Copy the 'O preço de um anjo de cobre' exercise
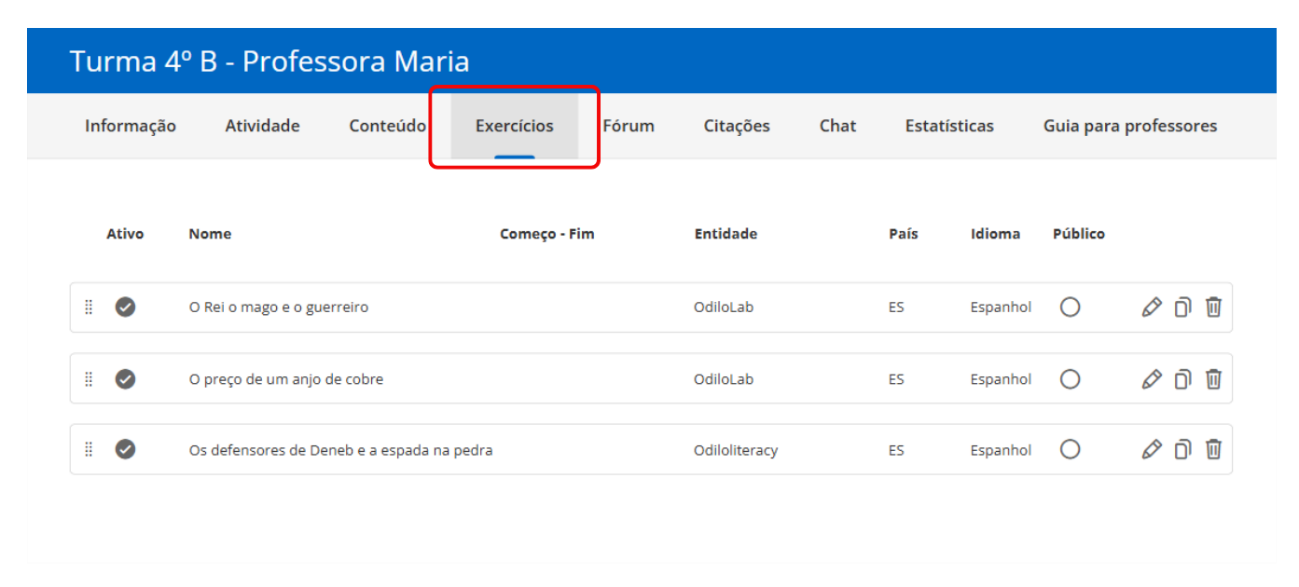The height and width of the screenshot is (587, 1299). click(1182, 379)
